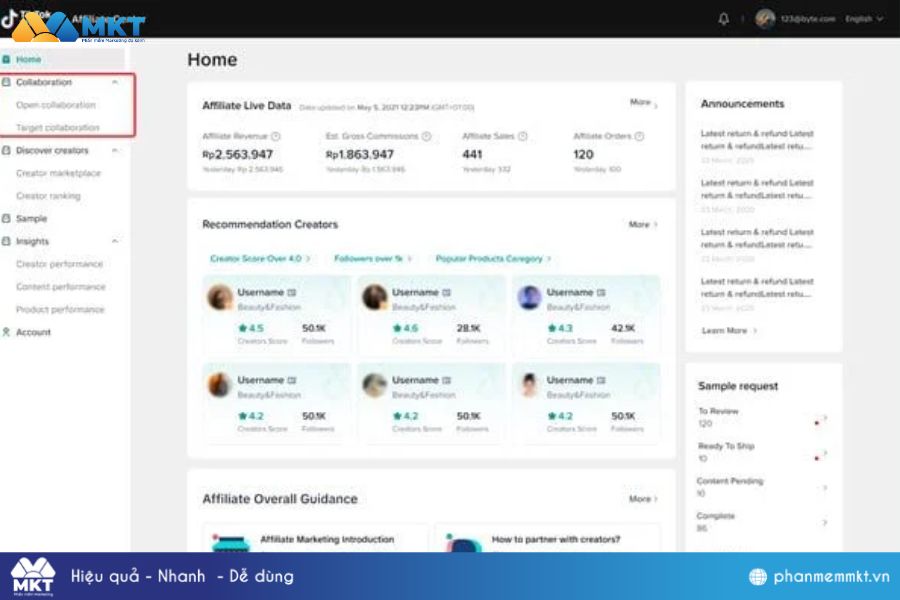Open Target collaboration menu item
Viewport: 900px width, 600px height.
pyautogui.click(x=57, y=127)
